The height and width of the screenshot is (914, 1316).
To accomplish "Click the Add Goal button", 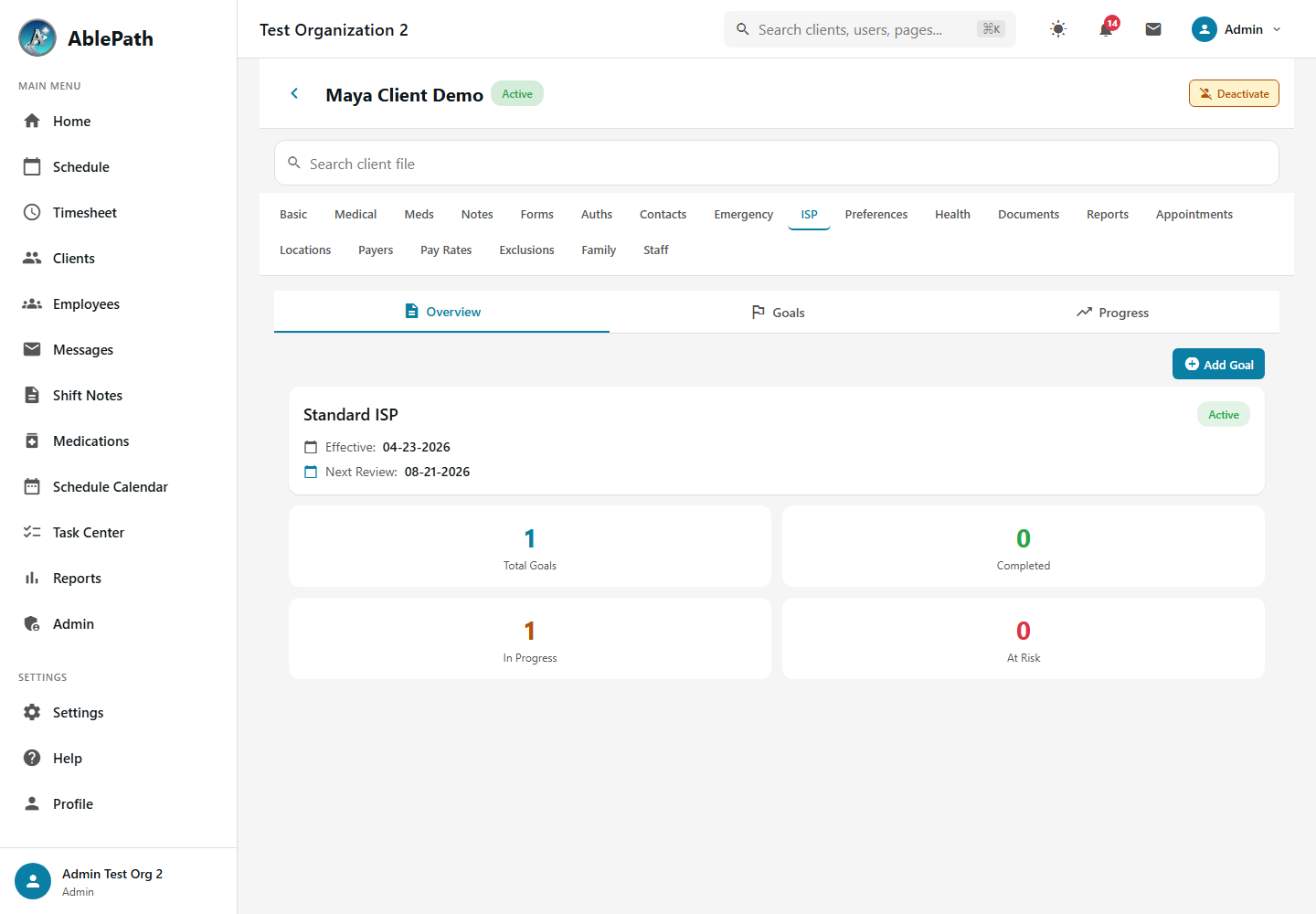I will click(1218, 364).
